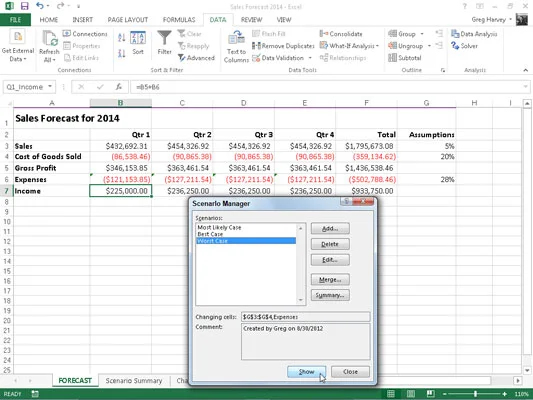Click the Subtotal outline icon
Screen dimensions: 533x400
pos(392,58)
